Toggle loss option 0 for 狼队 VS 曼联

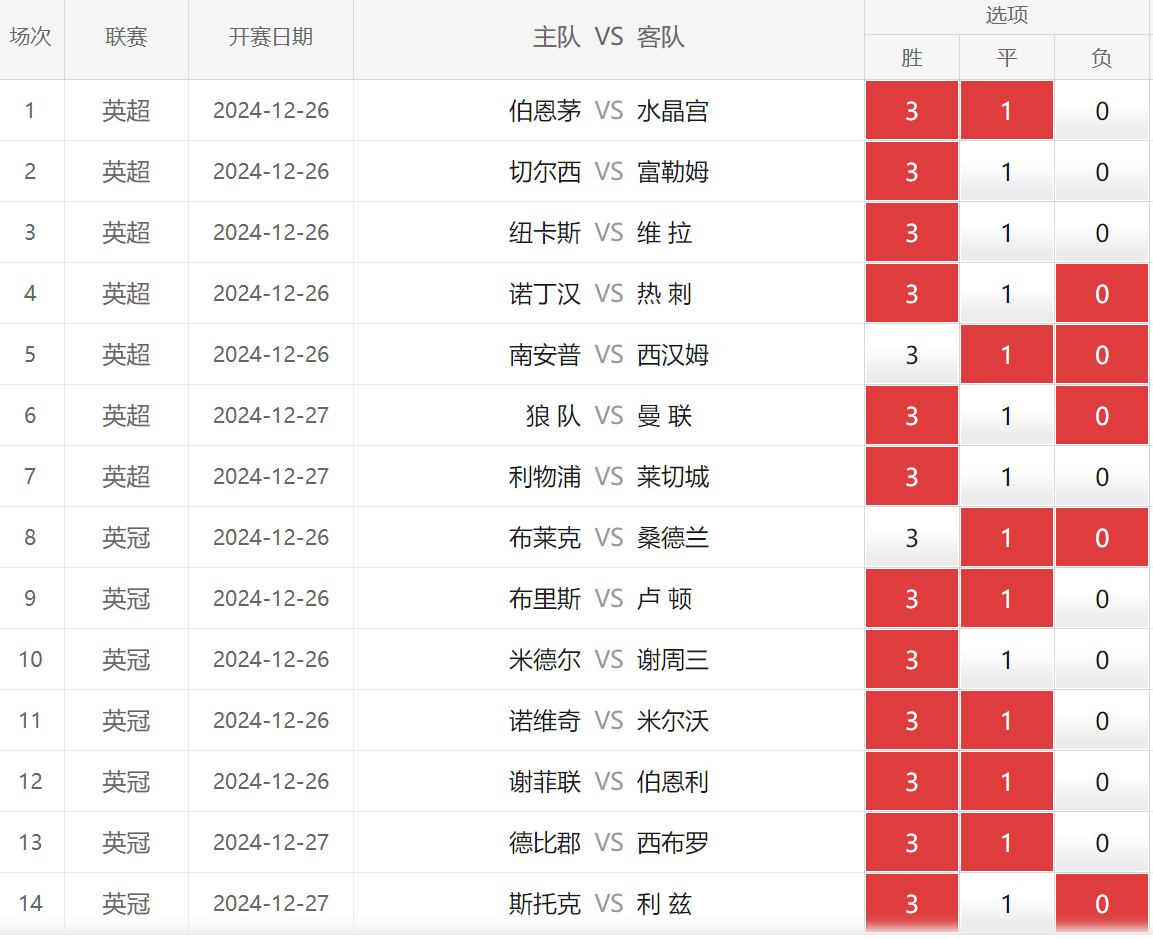1102,415
